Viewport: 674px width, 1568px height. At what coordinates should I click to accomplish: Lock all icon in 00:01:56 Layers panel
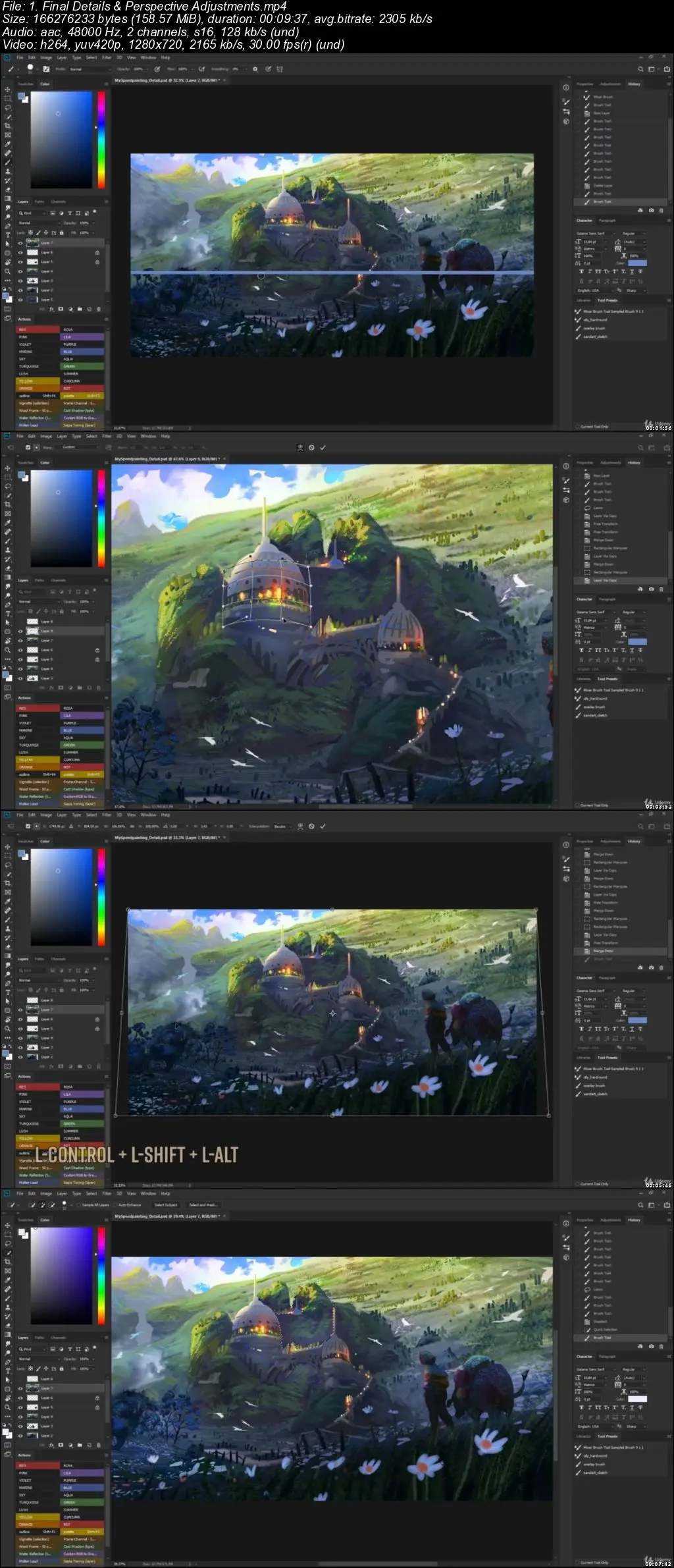pyautogui.click(x=61, y=232)
